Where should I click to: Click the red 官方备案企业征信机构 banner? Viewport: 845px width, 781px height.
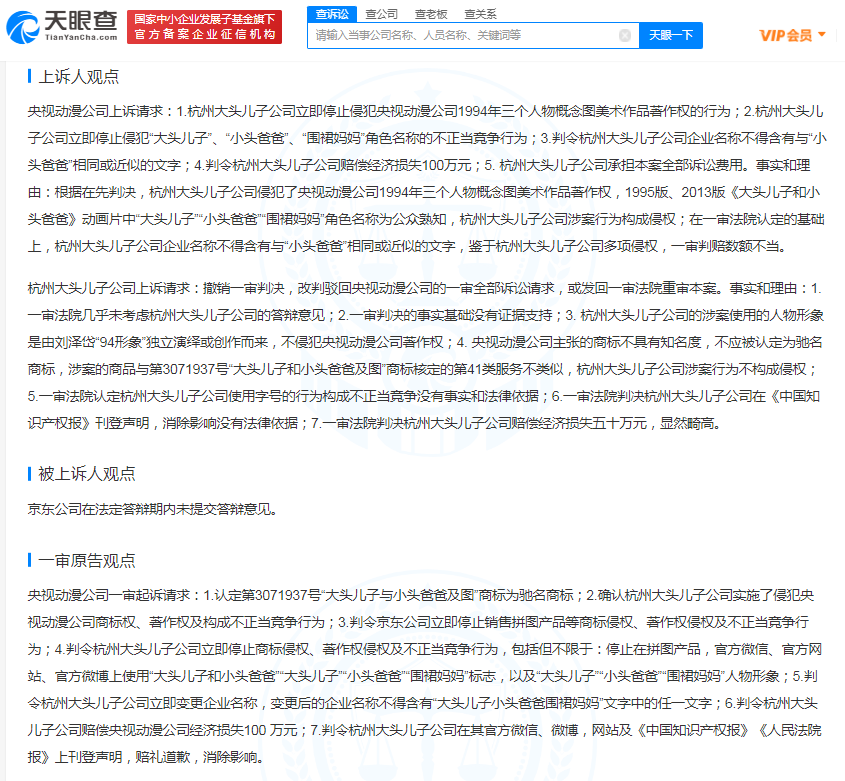pyautogui.click(x=205, y=27)
